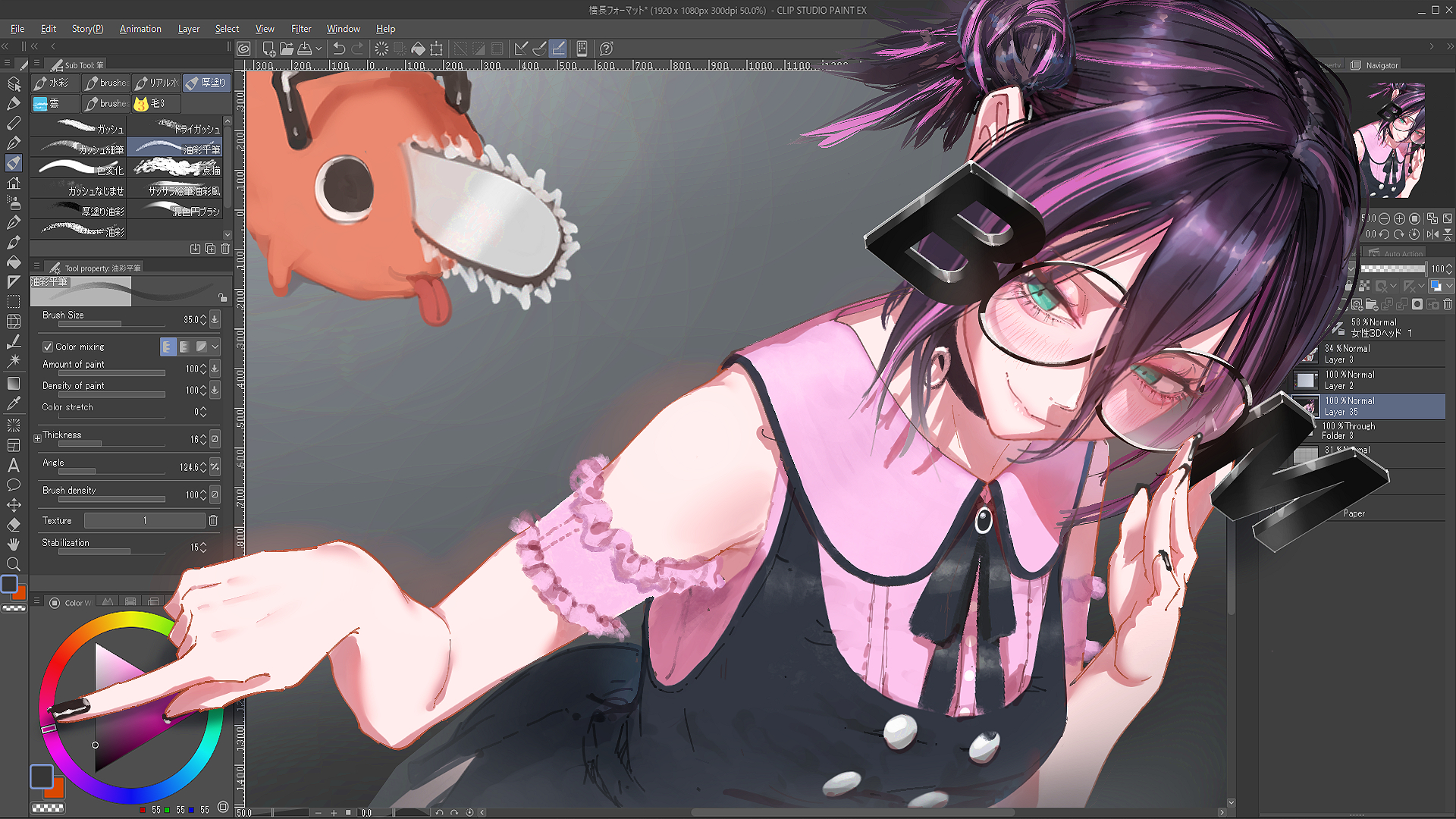Expand the Thickness property plus sign
The width and height of the screenshot is (1456, 819).
[x=37, y=438]
